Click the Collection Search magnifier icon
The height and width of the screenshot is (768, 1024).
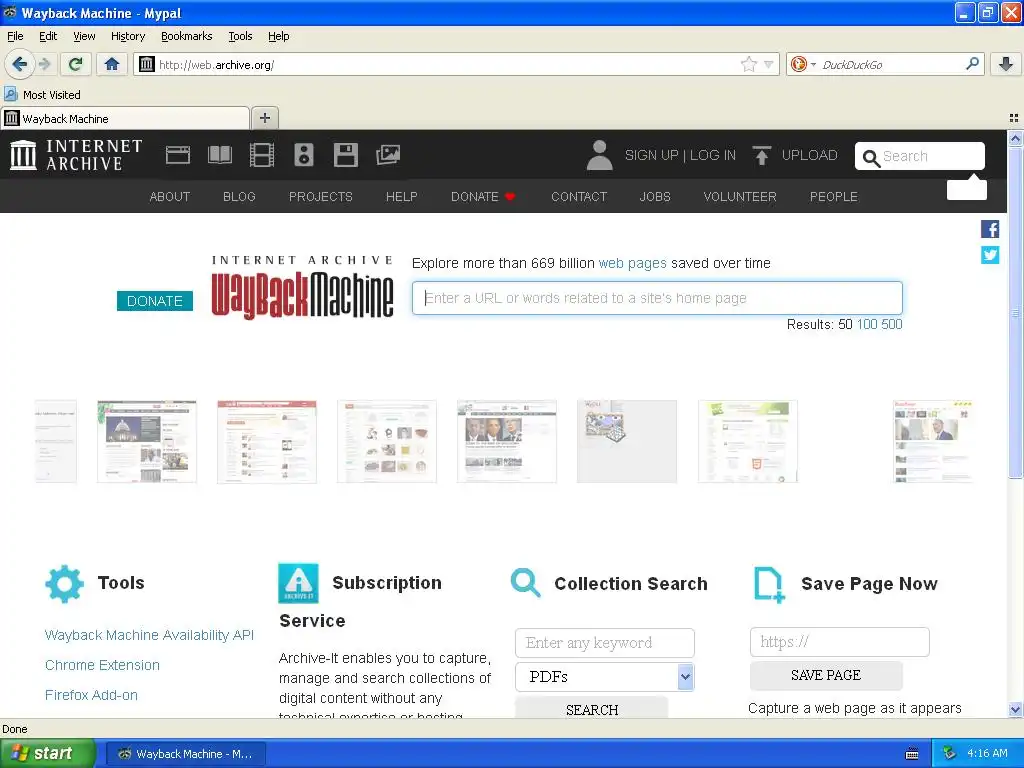(x=526, y=583)
